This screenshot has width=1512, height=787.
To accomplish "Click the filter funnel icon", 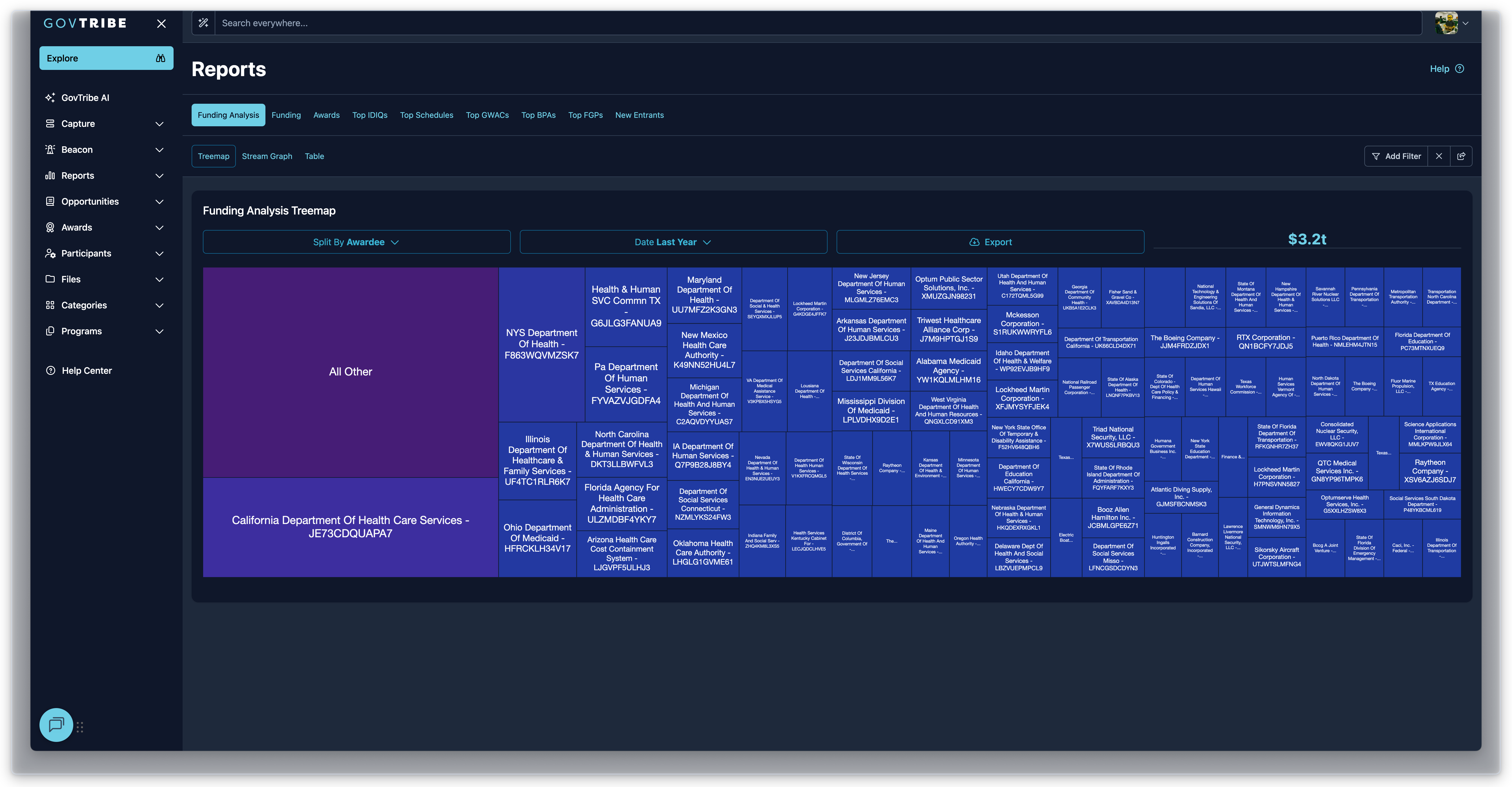I will click(x=1376, y=156).
